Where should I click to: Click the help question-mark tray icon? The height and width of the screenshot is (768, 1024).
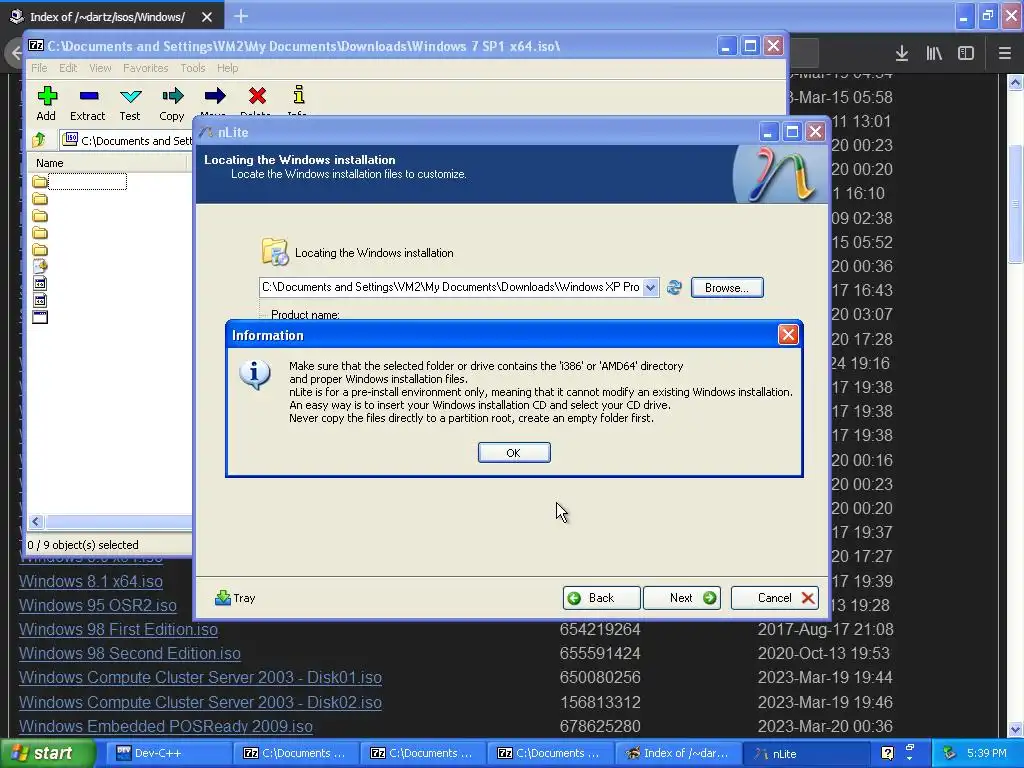click(x=888, y=753)
